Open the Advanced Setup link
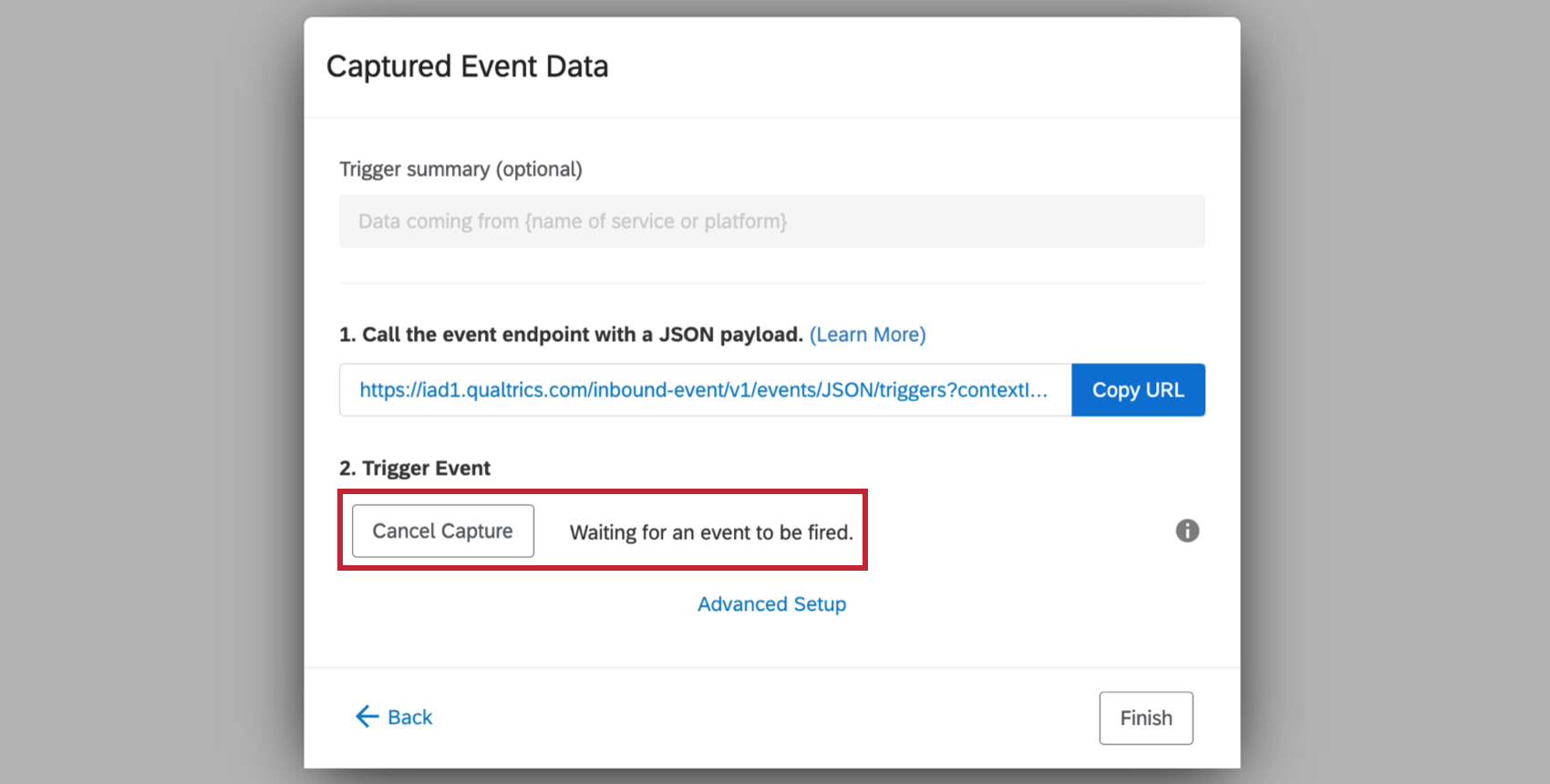This screenshot has width=1550, height=784. 771,604
